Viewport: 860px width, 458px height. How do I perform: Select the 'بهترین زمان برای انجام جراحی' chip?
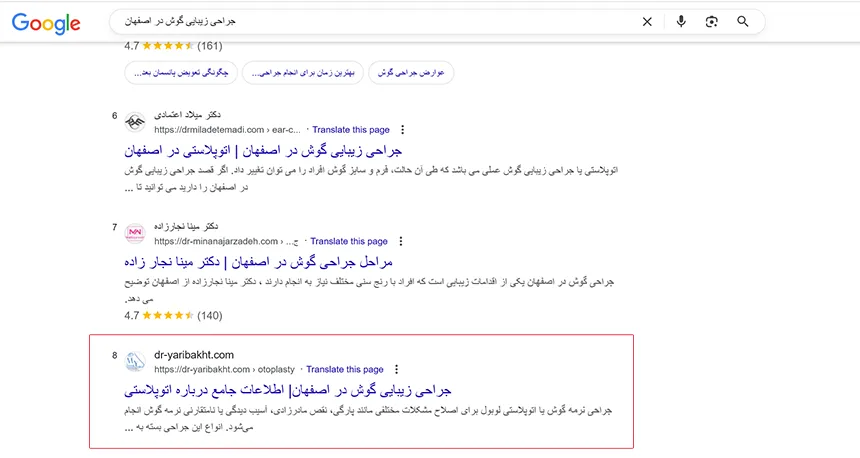(304, 73)
